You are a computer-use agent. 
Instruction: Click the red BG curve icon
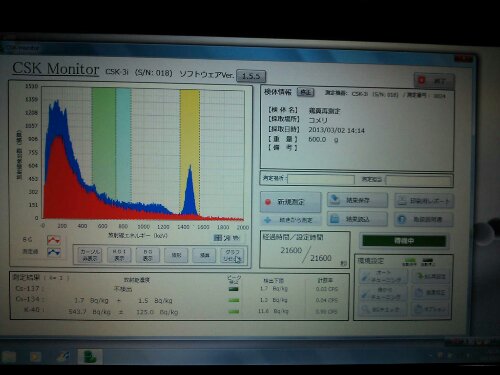coord(54,240)
